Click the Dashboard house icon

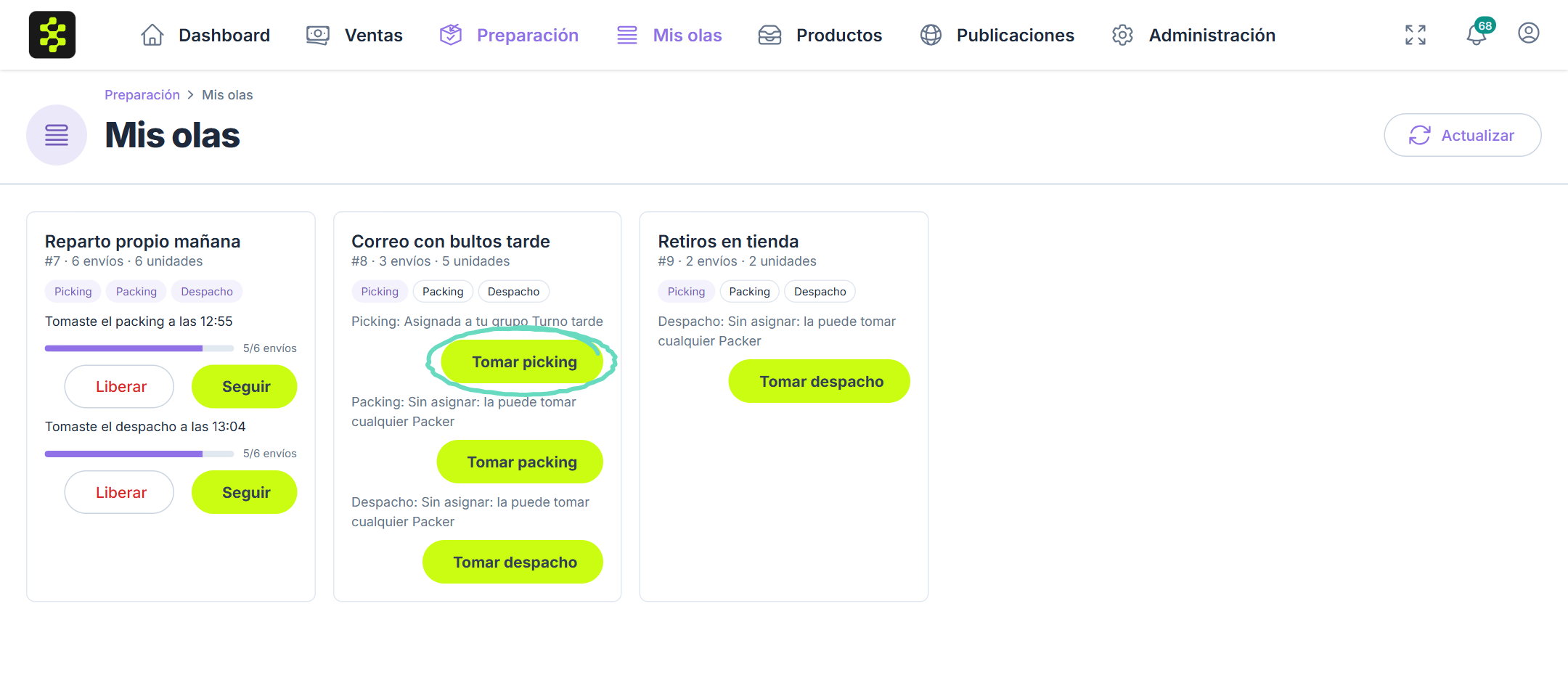152,35
